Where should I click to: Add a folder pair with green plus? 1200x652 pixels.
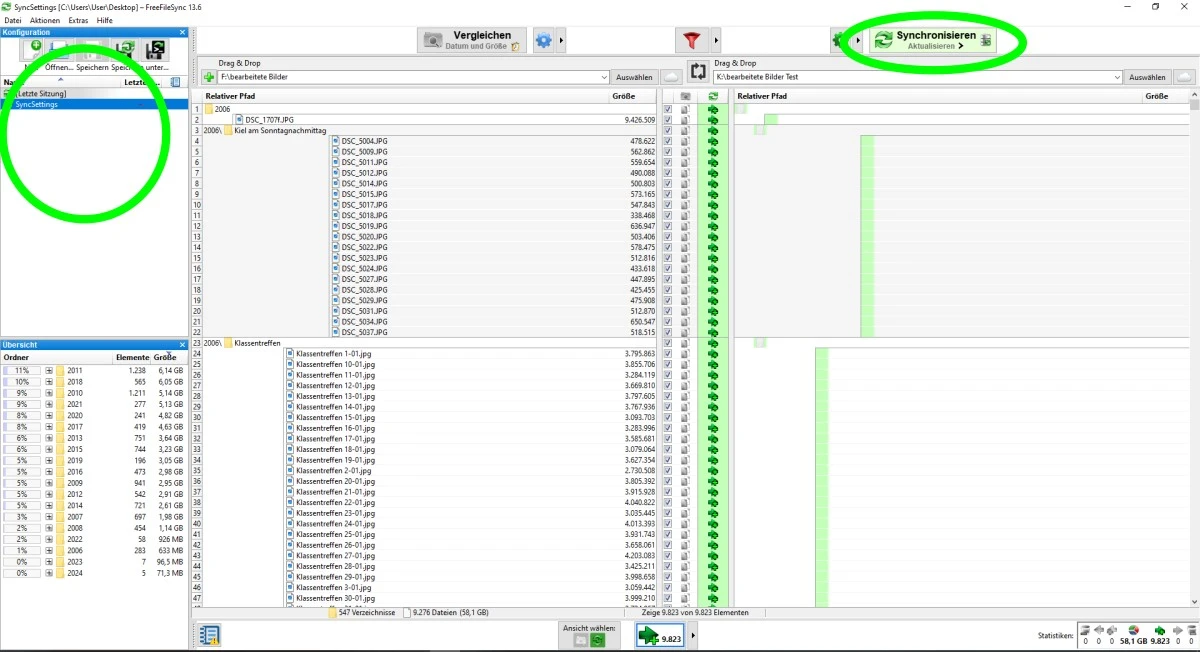[209, 77]
